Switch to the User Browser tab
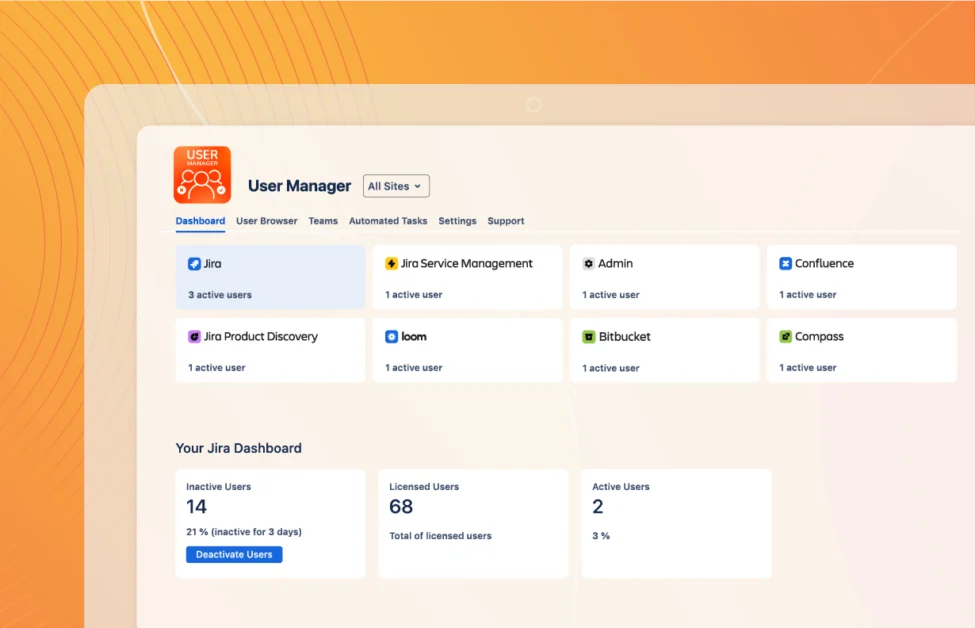The image size is (975, 628). 266,221
